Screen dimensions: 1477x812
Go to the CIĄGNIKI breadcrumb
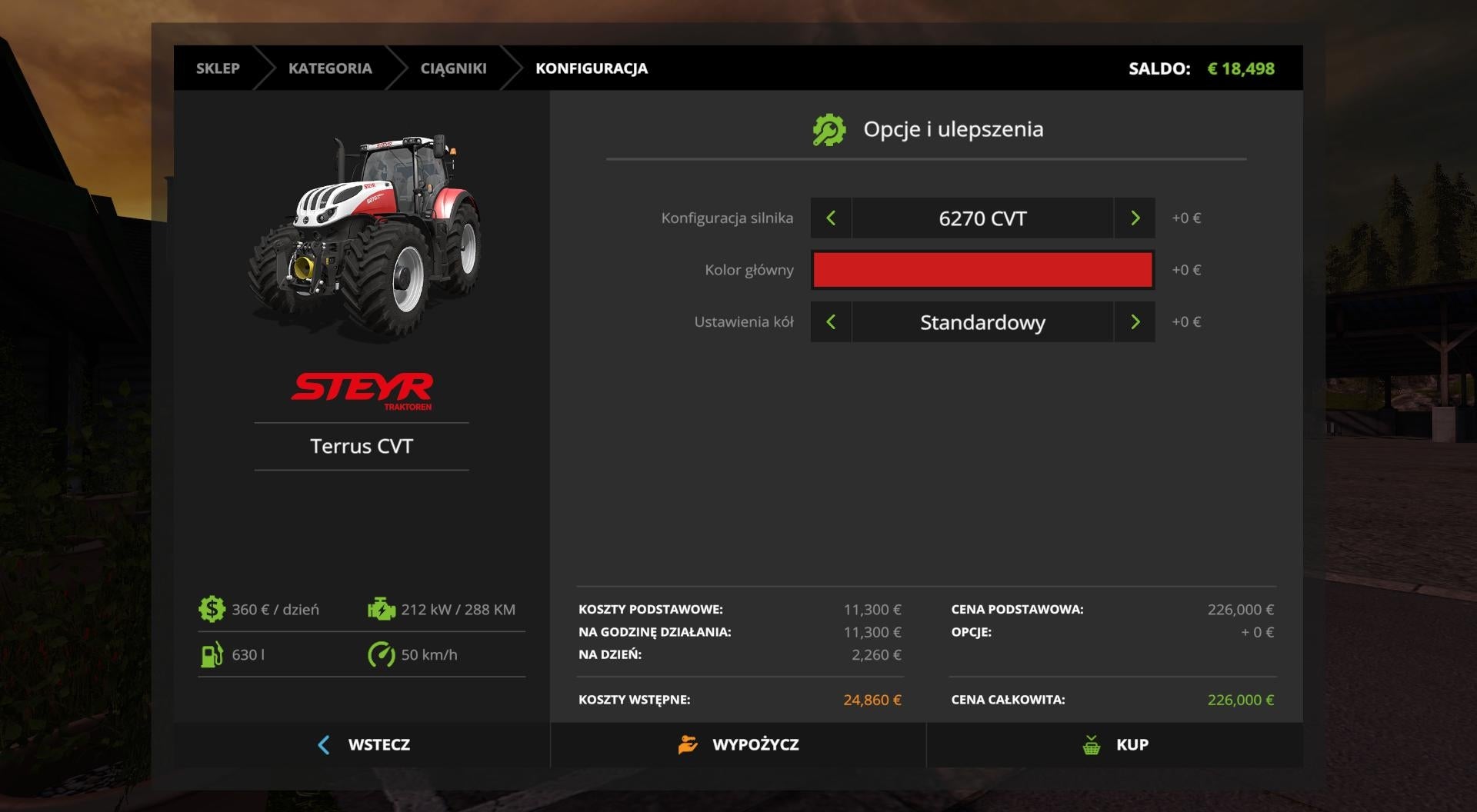453,68
